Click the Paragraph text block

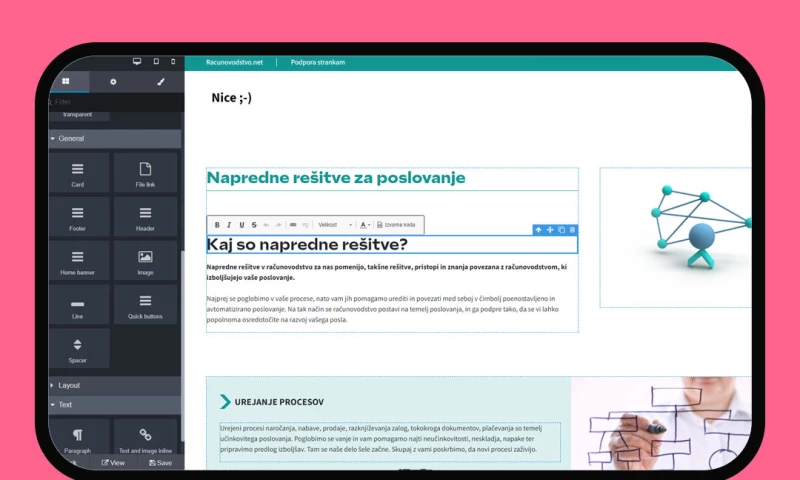tap(77, 439)
